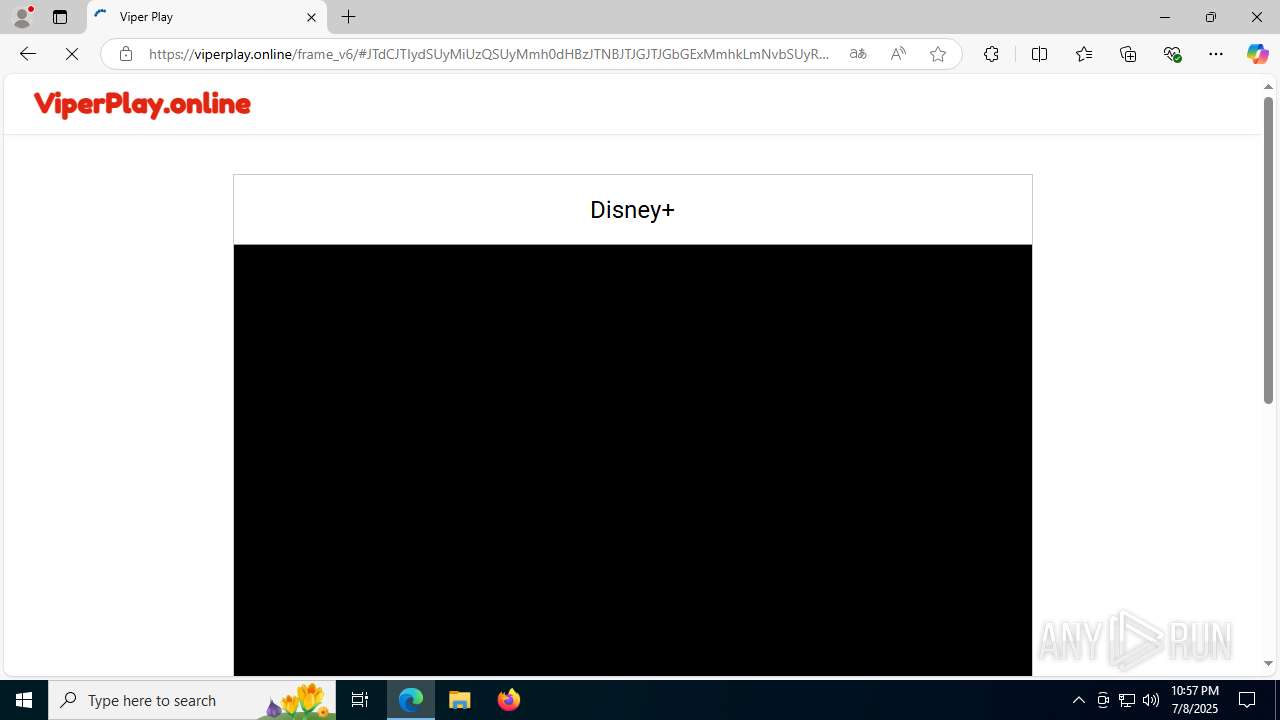Viewport: 1280px width, 720px height.
Task: Open File Explorer from taskbar
Action: click(460, 700)
